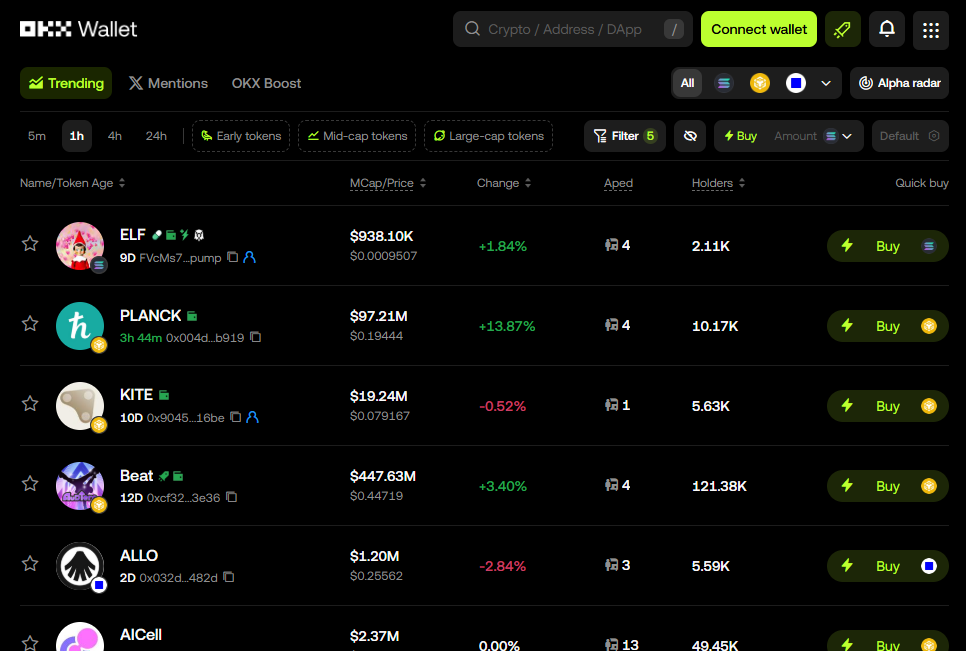Copy the PLANCK contract address
This screenshot has height=651, width=966.
(x=255, y=337)
